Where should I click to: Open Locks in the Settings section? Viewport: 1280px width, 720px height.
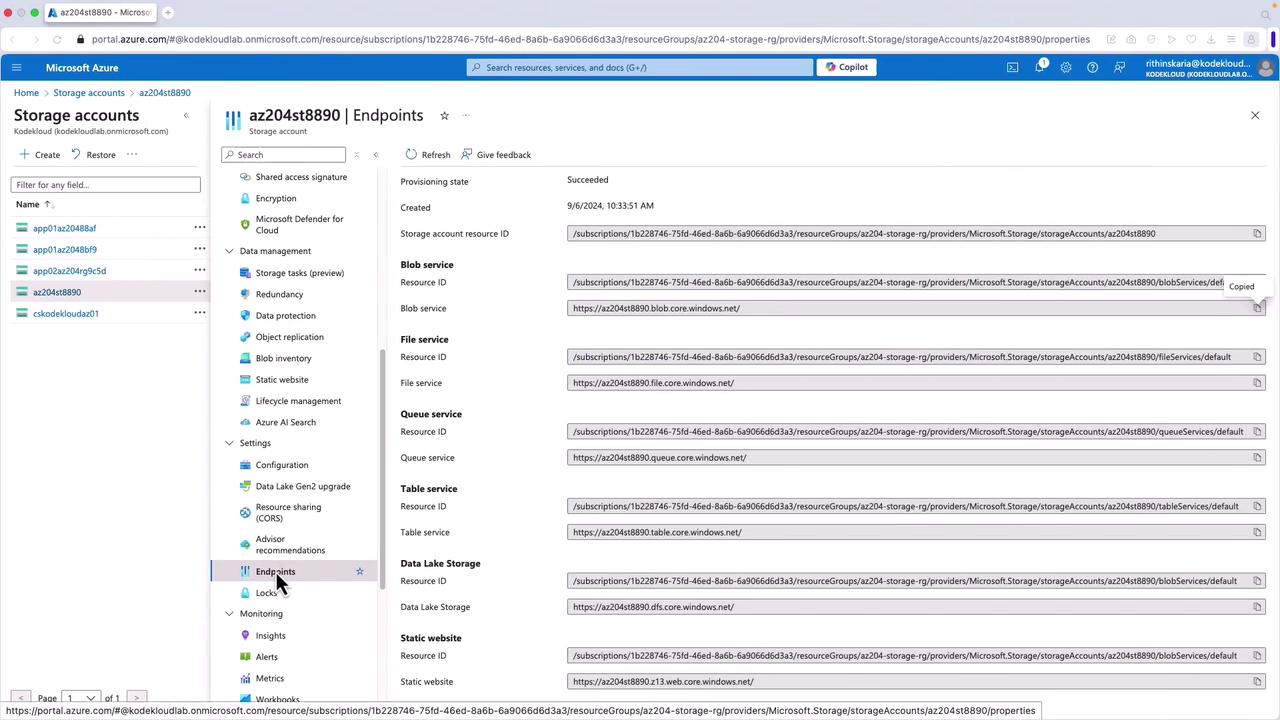coord(266,593)
